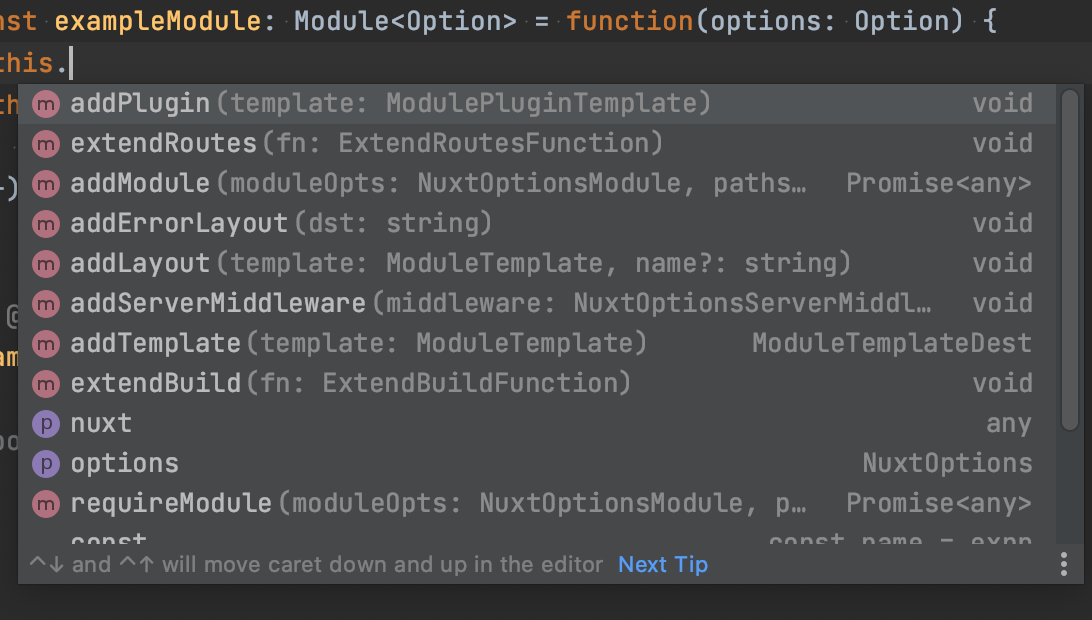Select the nuxt property suggestion
The width and height of the screenshot is (1092, 620).
[x=101, y=424]
